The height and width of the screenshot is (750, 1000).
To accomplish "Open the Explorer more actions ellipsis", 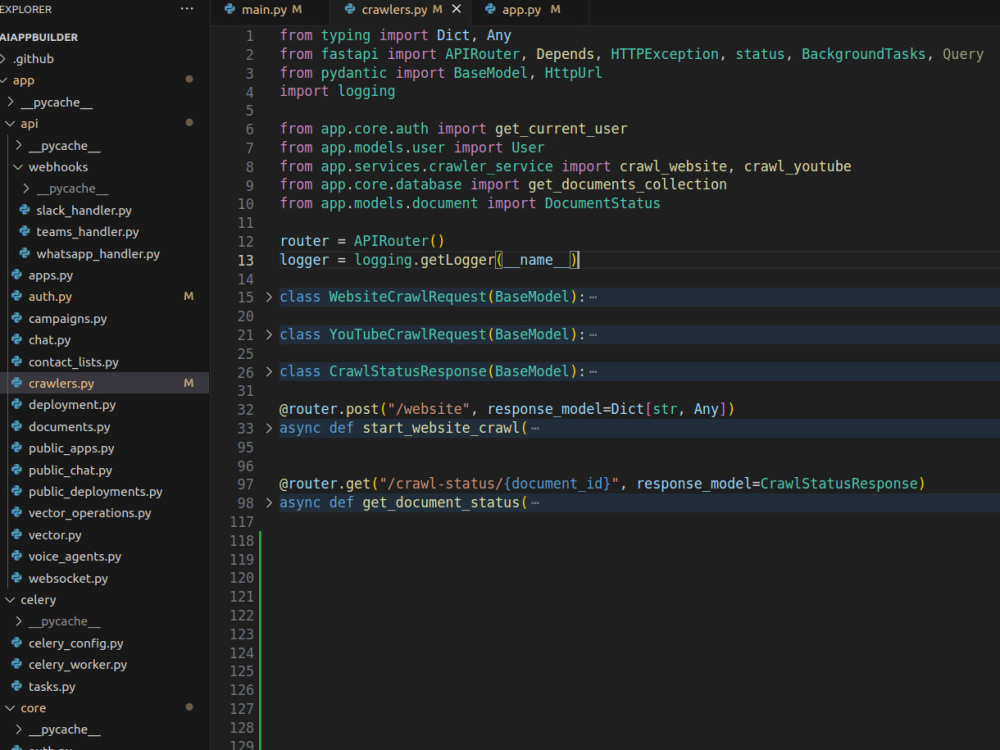I will coord(187,9).
